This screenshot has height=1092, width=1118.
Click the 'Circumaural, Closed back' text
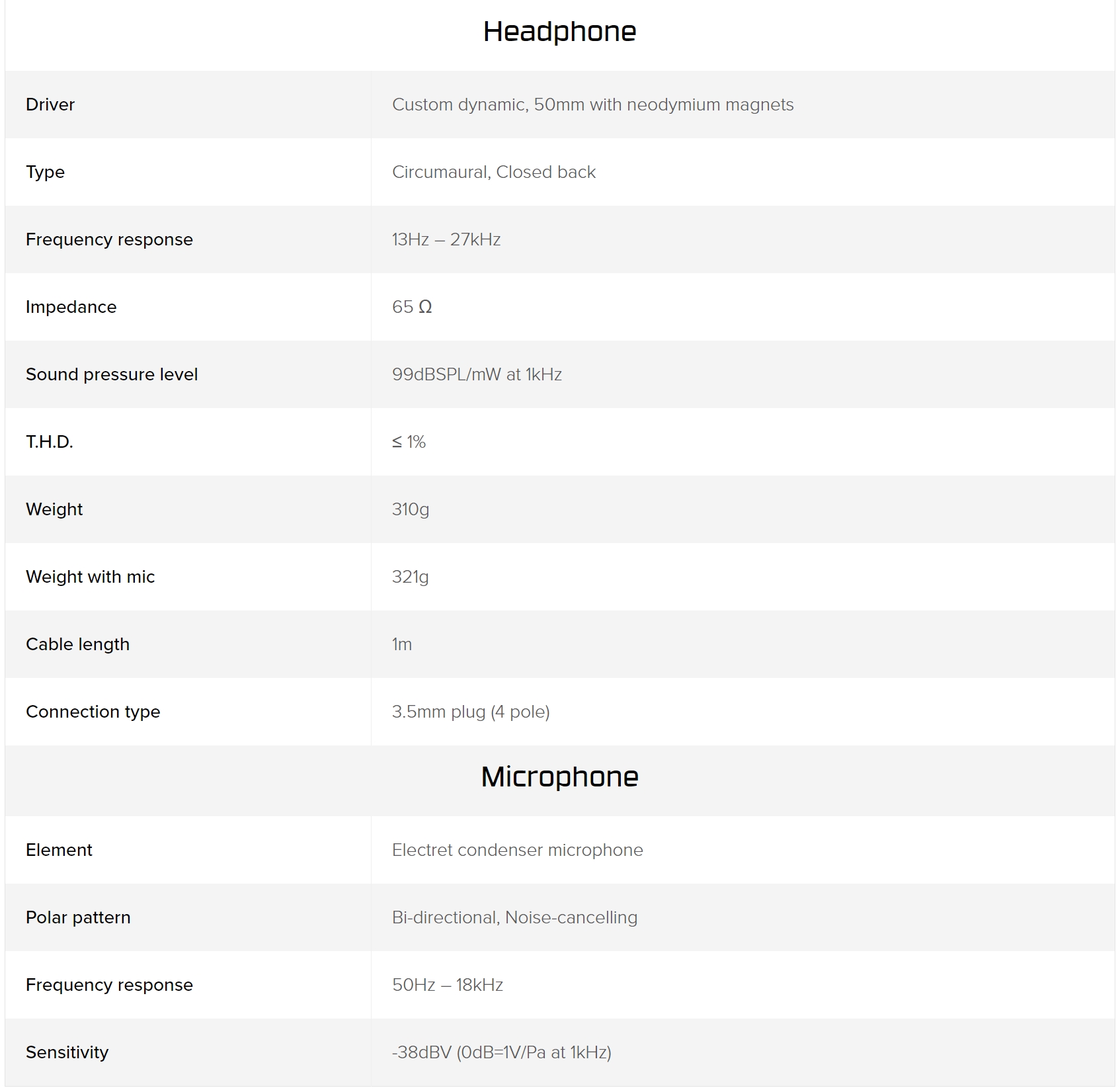coord(494,172)
